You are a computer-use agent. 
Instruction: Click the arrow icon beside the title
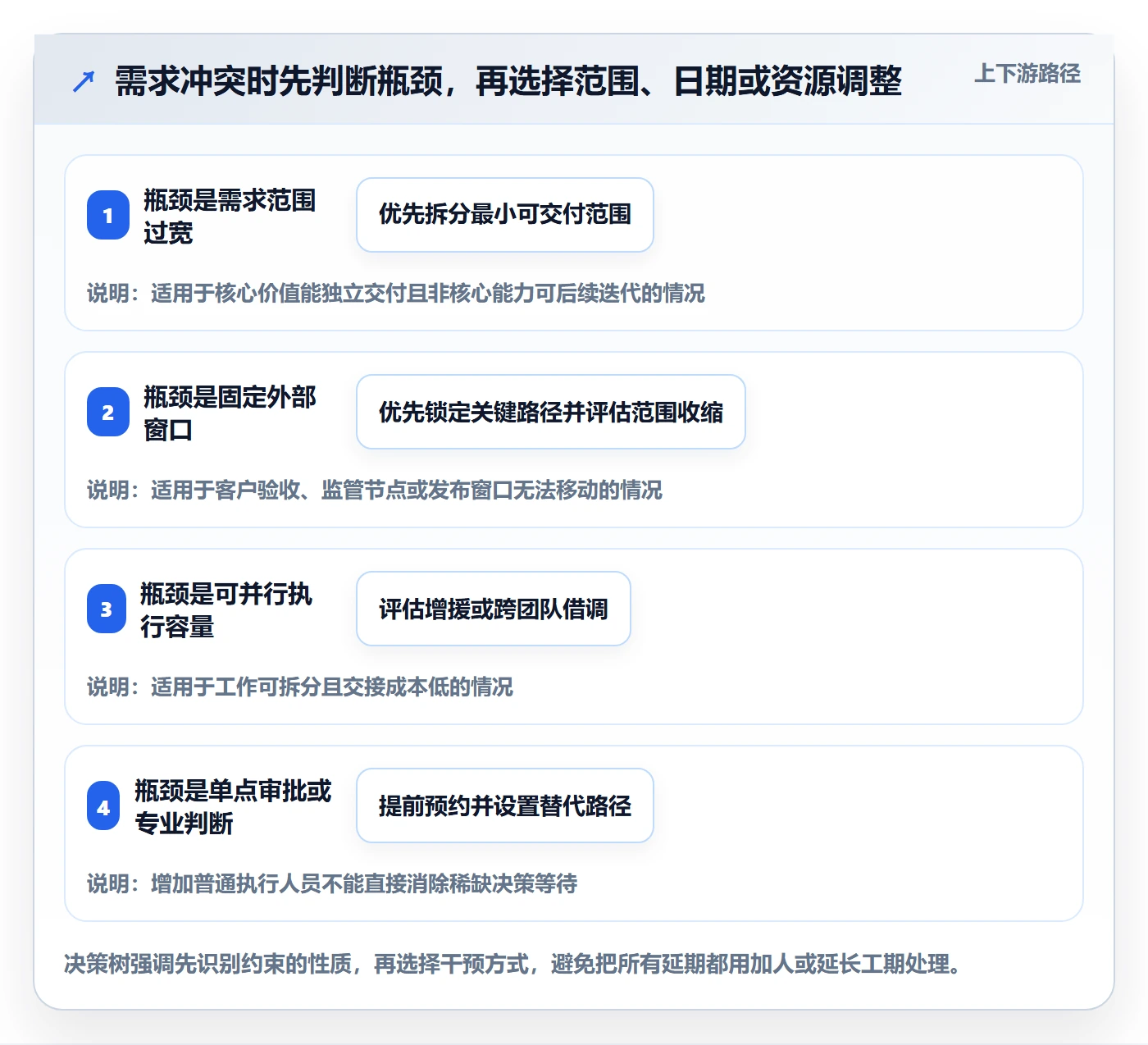[84, 81]
